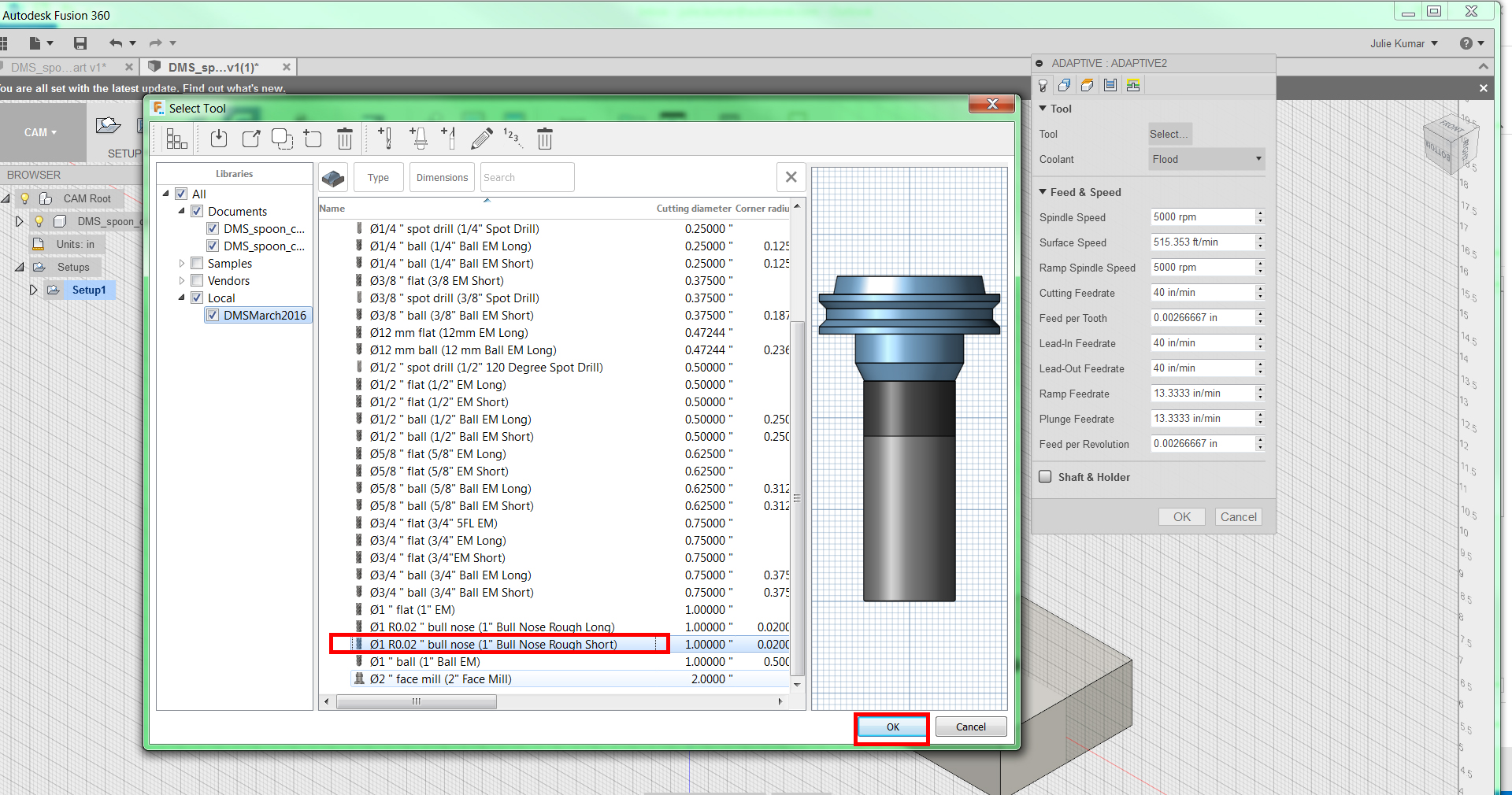Open the Find out what's new link
Viewport: 1512px width, 795px height.
pyautogui.click(x=234, y=88)
